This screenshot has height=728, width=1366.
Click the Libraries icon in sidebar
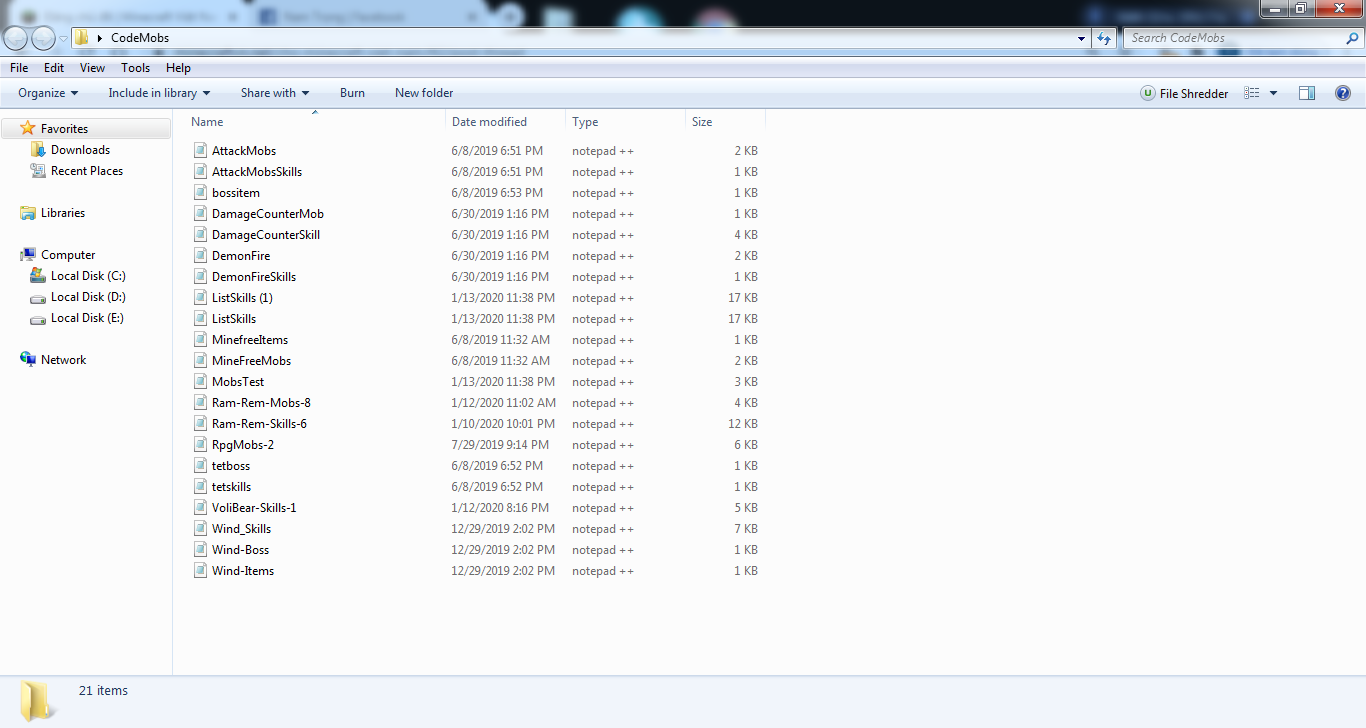[28, 213]
